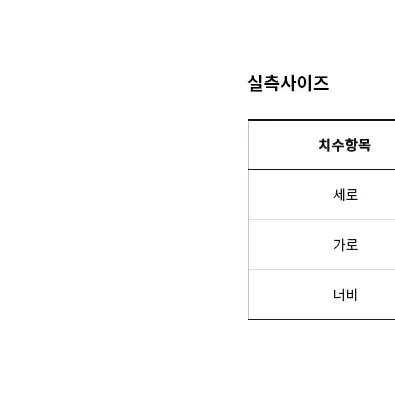Click the 너비 row label
The image size is (395, 395).
click(x=345, y=295)
